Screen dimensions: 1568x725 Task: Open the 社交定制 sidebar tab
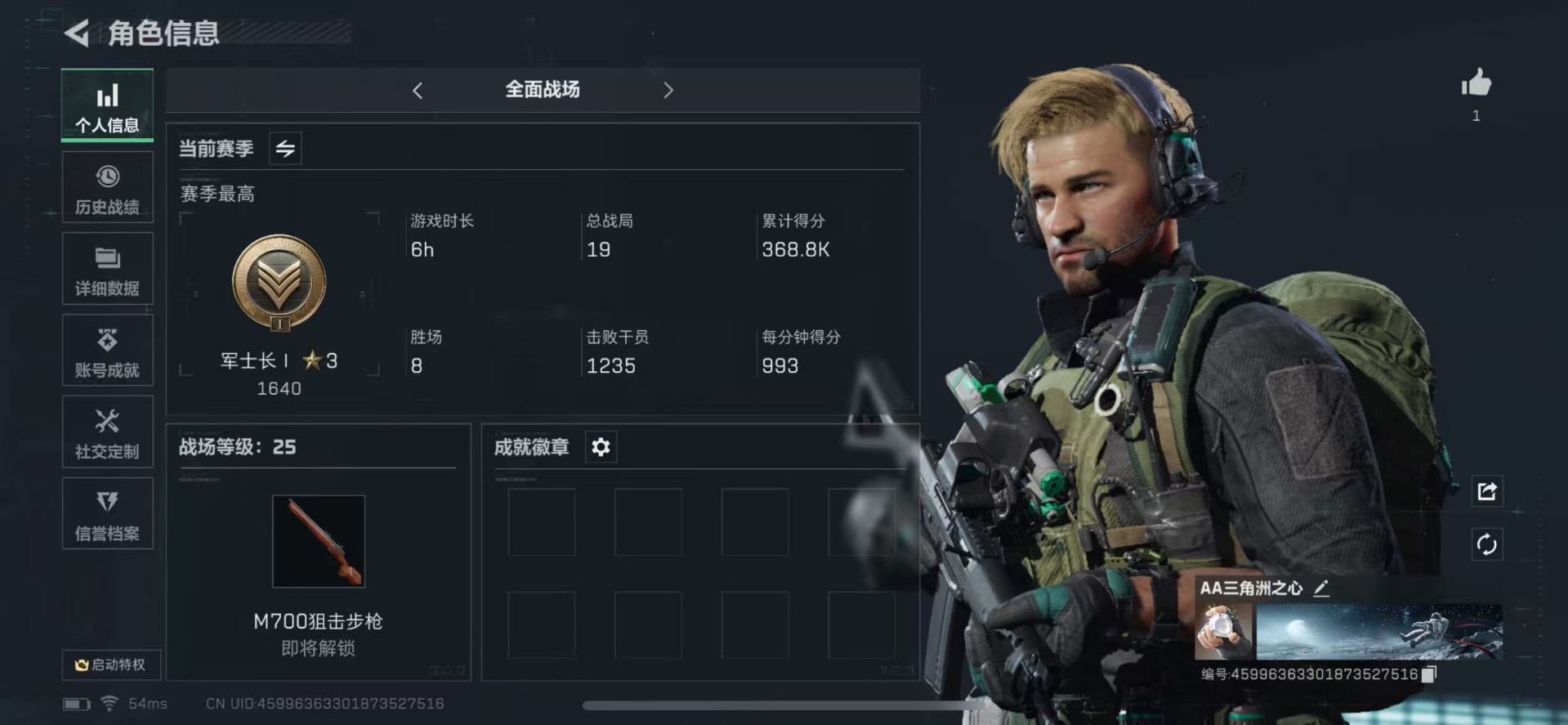107,432
